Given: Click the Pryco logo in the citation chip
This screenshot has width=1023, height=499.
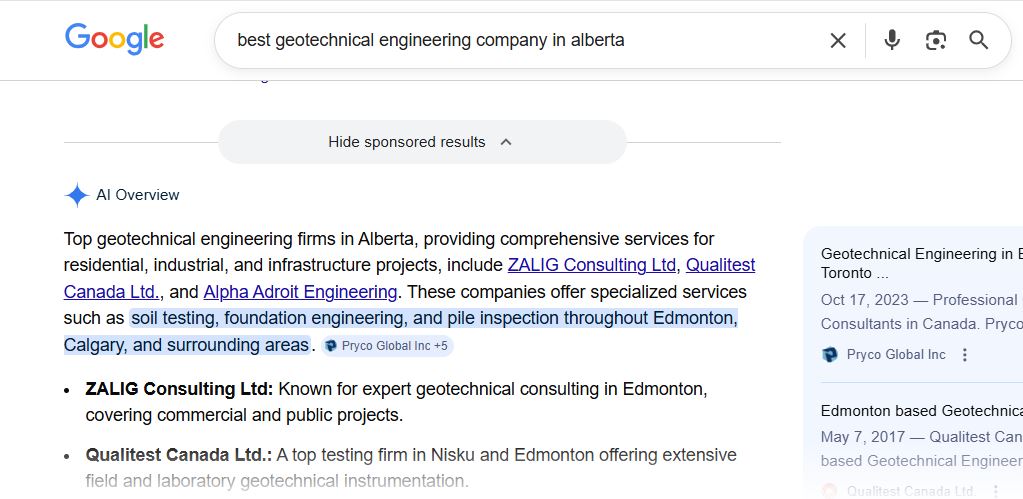Looking at the screenshot, I should (x=331, y=346).
